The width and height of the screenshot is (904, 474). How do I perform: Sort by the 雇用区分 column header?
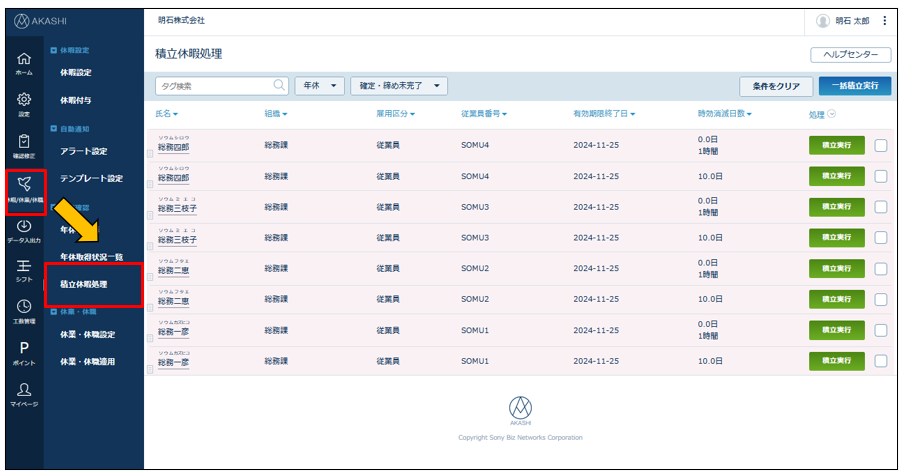[x=396, y=114]
